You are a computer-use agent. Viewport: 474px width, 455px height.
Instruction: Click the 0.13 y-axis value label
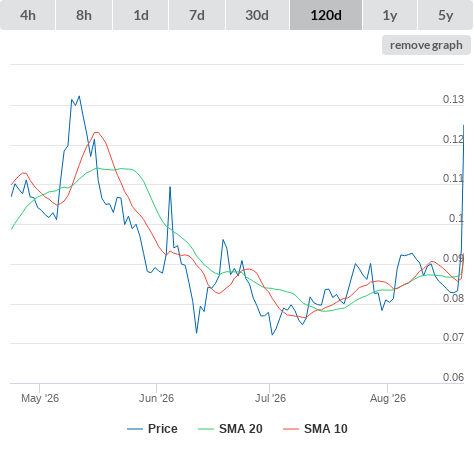point(453,99)
